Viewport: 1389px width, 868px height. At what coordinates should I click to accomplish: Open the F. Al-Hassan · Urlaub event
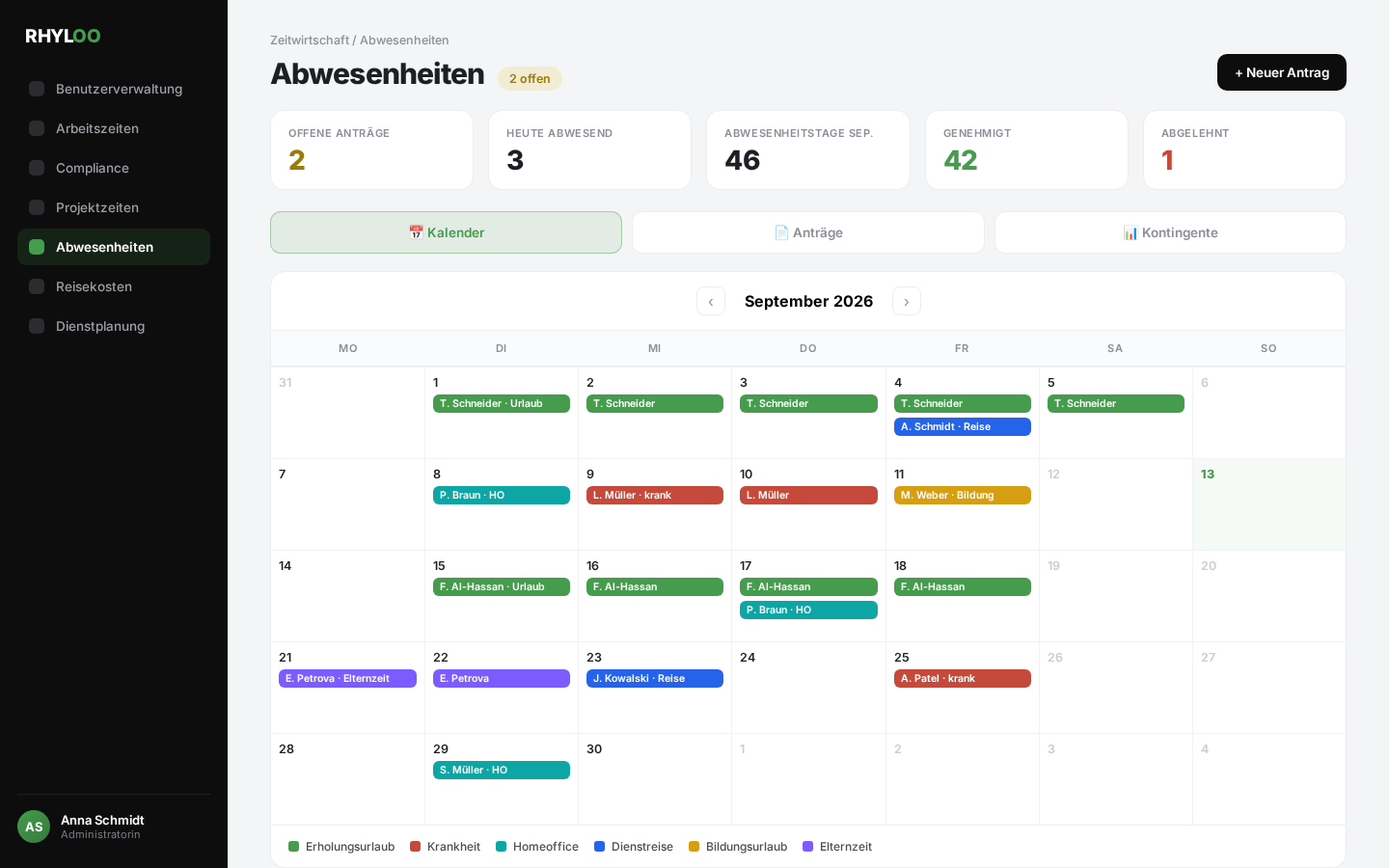coord(502,587)
